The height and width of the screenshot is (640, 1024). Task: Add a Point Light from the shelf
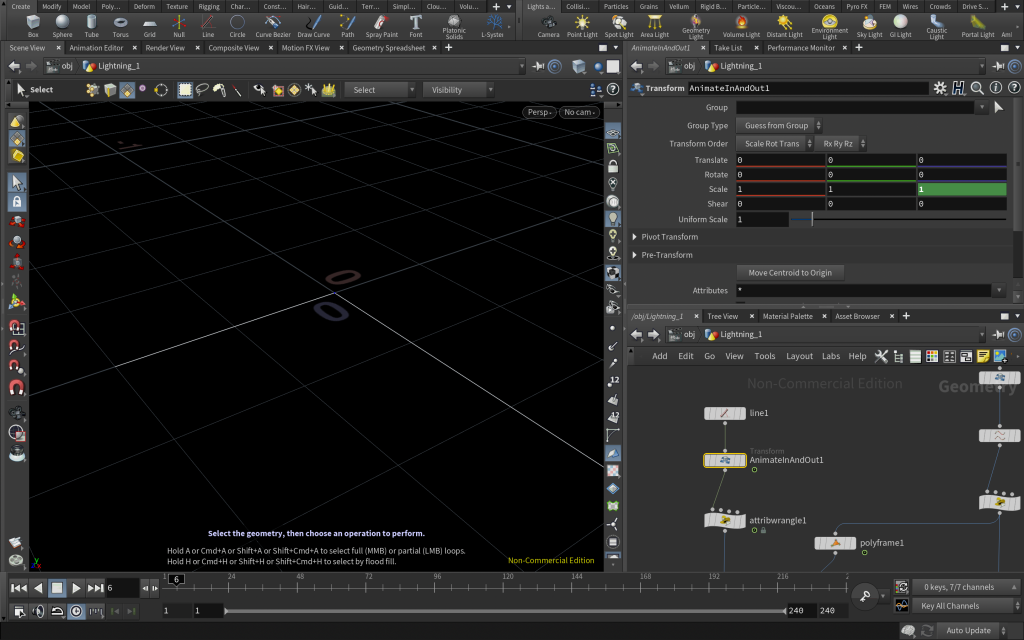click(x=582, y=24)
